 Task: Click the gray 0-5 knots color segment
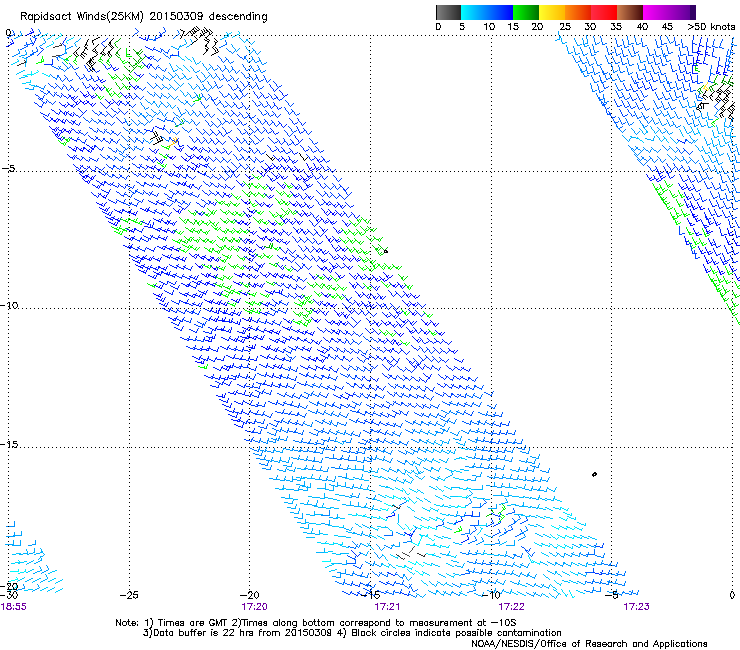pos(448,12)
